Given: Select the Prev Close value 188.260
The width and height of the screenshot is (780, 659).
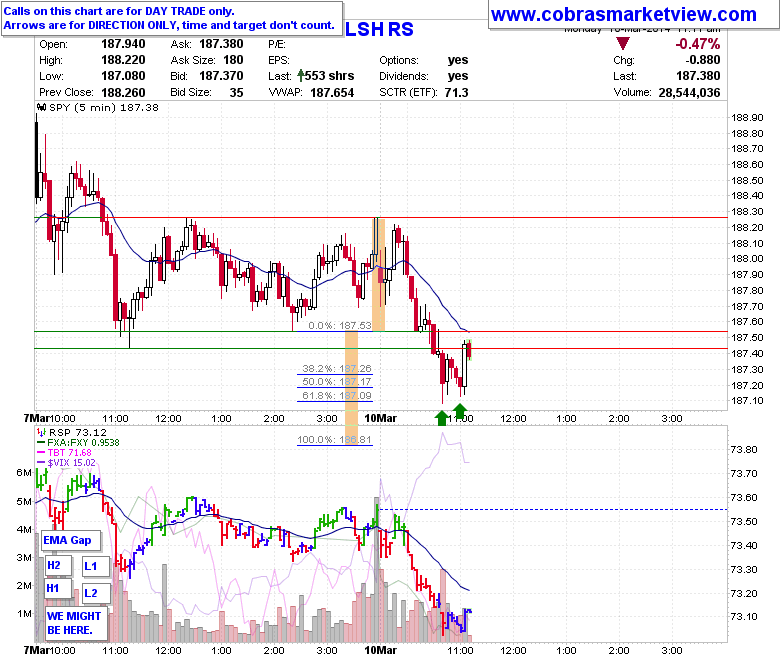Looking at the screenshot, I should (123, 93).
